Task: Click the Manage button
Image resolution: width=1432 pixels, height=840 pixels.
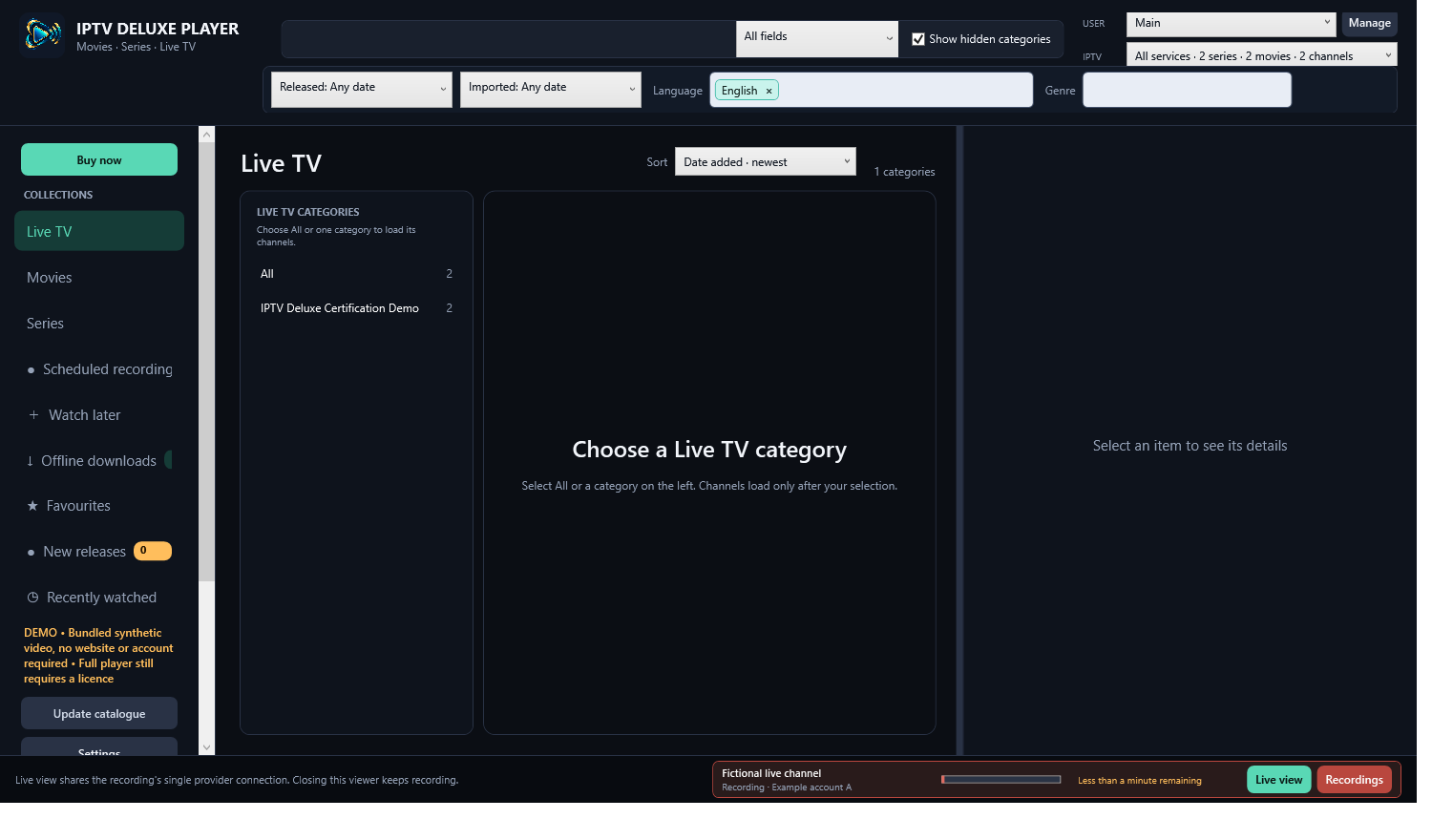Action: pyautogui.click(x=1369, y=24)
